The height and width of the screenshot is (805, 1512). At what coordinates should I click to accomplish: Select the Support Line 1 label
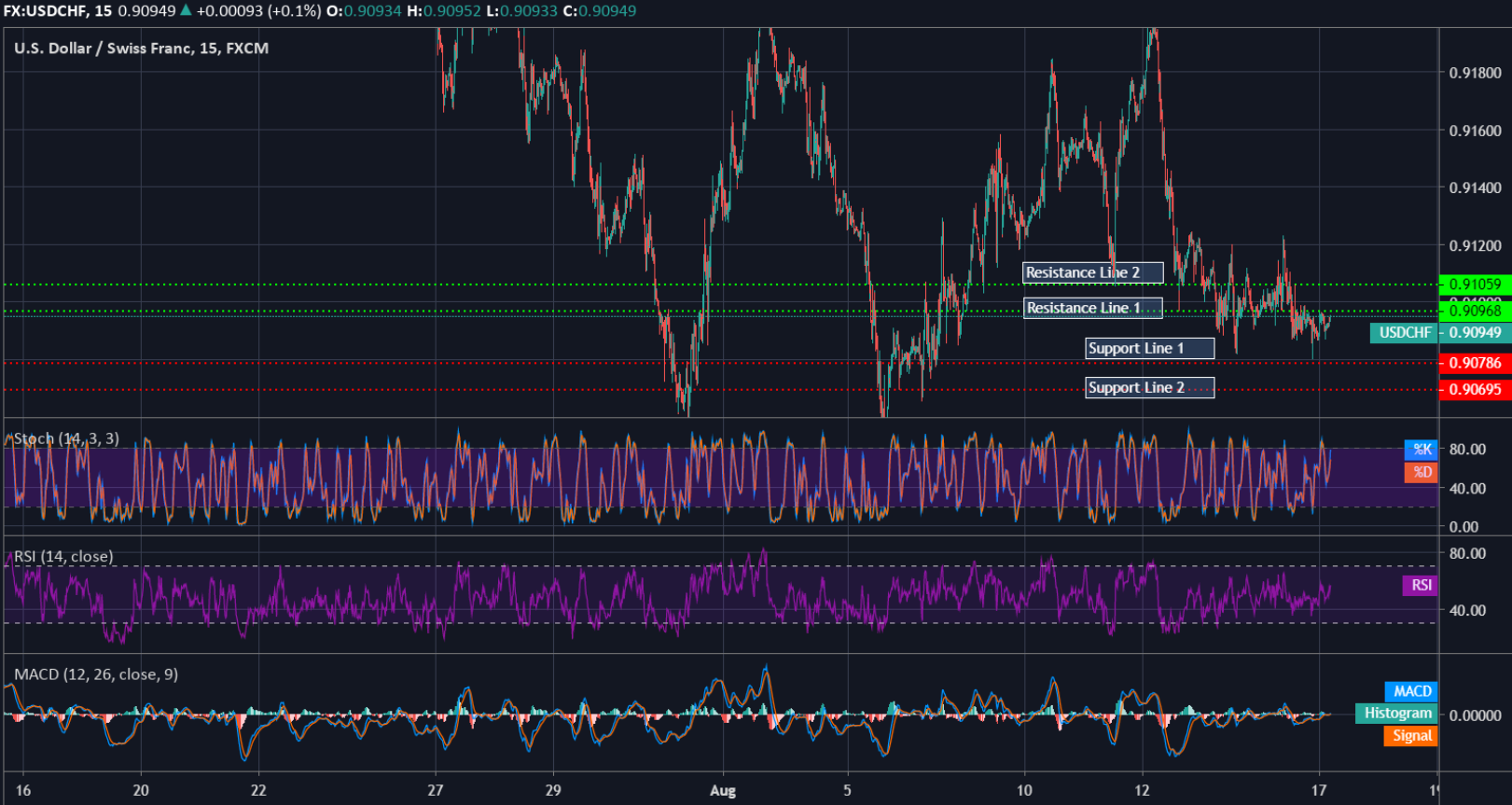point(1150,348)
